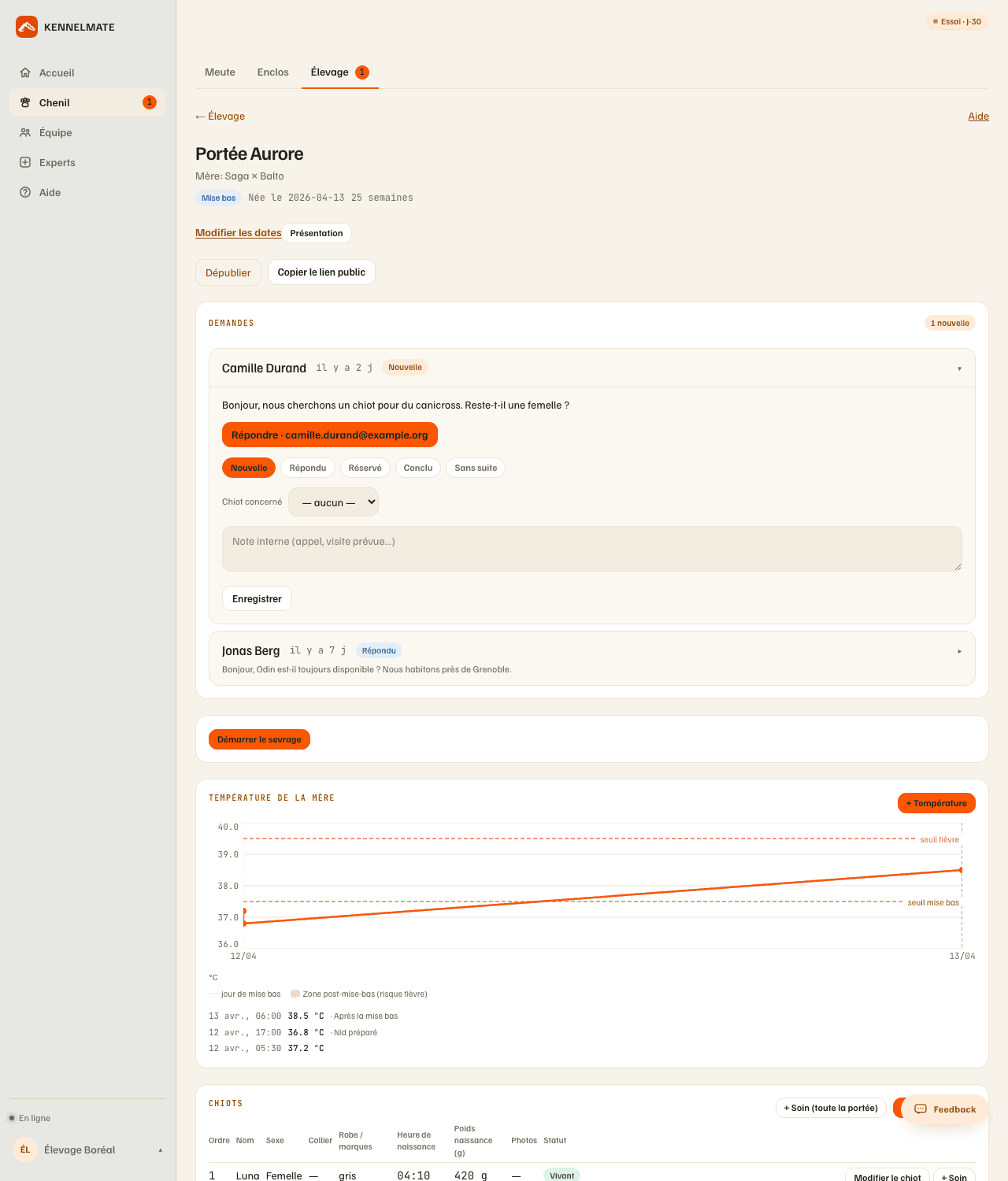Image resolution: width=1008 pixels, height=1181 pixels.
Task: Click the Chenil paw icon
Action: (x=25, y=102)
